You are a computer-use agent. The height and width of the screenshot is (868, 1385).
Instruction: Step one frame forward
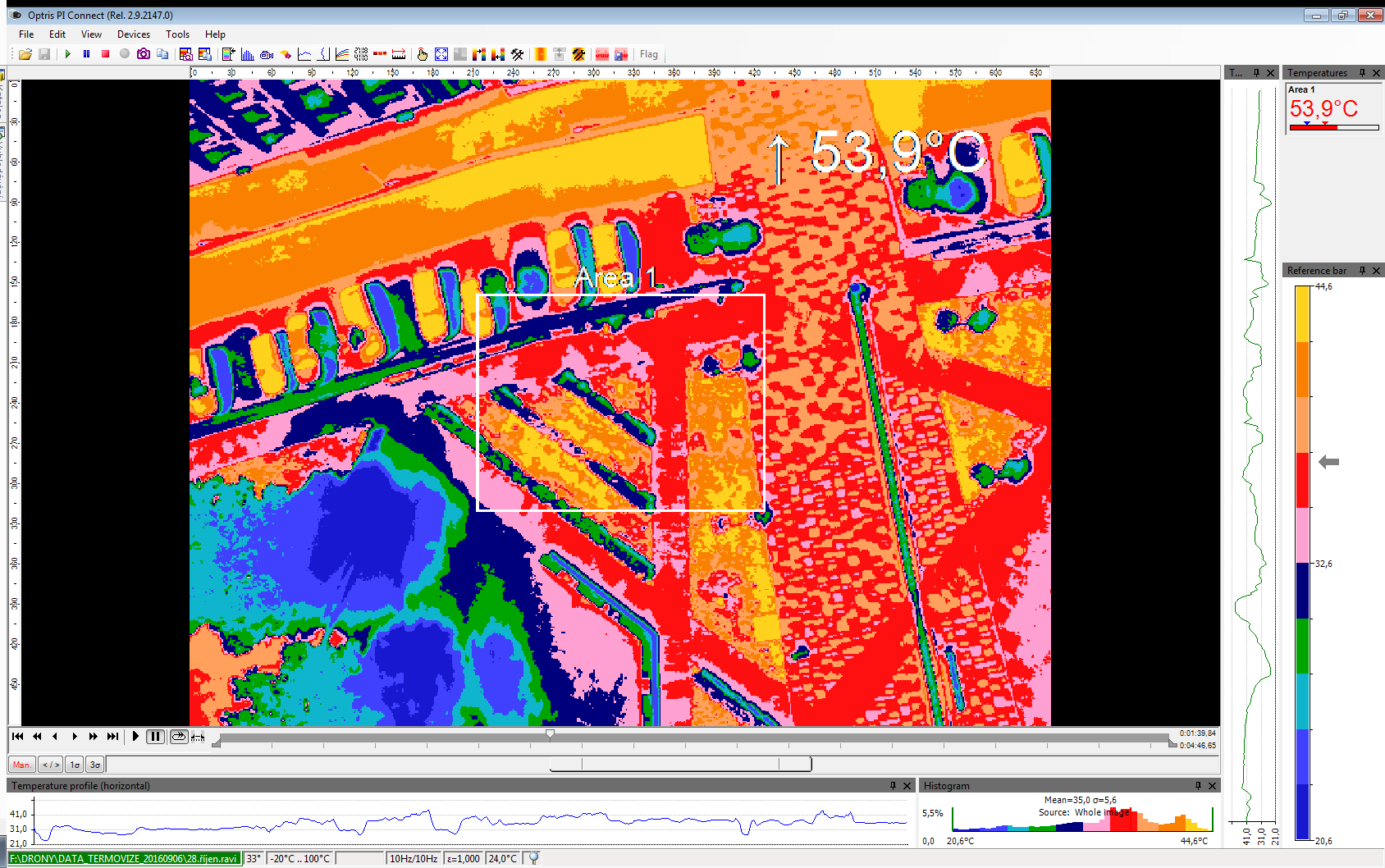75,737
